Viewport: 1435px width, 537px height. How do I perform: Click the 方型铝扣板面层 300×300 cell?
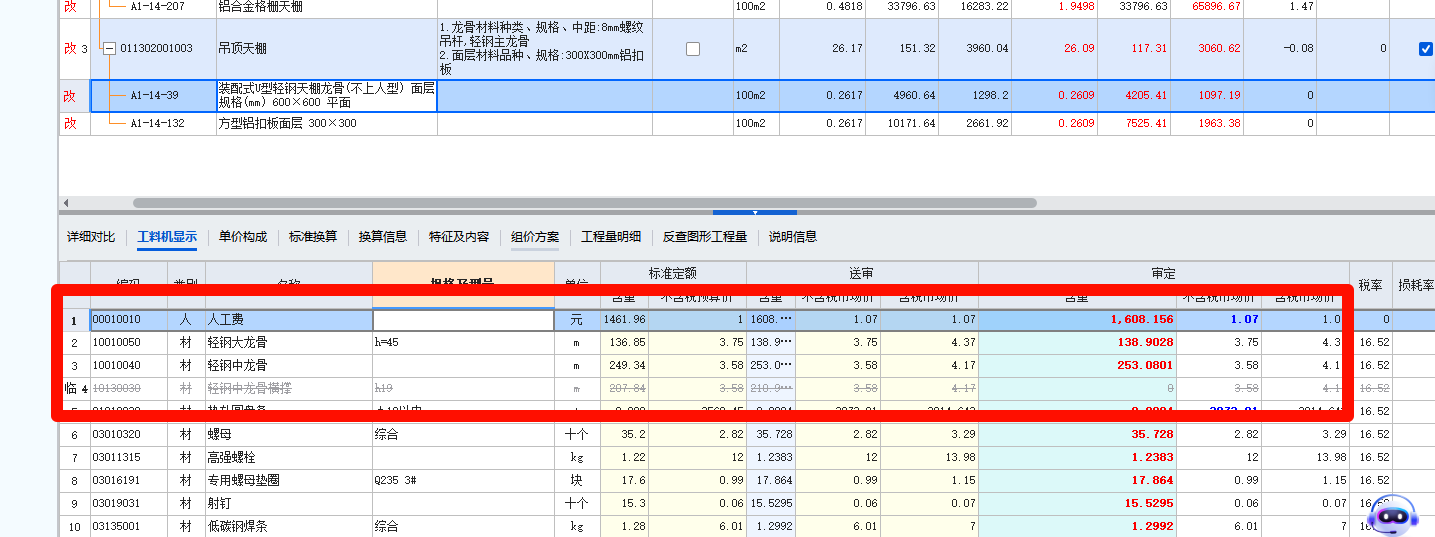coord(327,123)
